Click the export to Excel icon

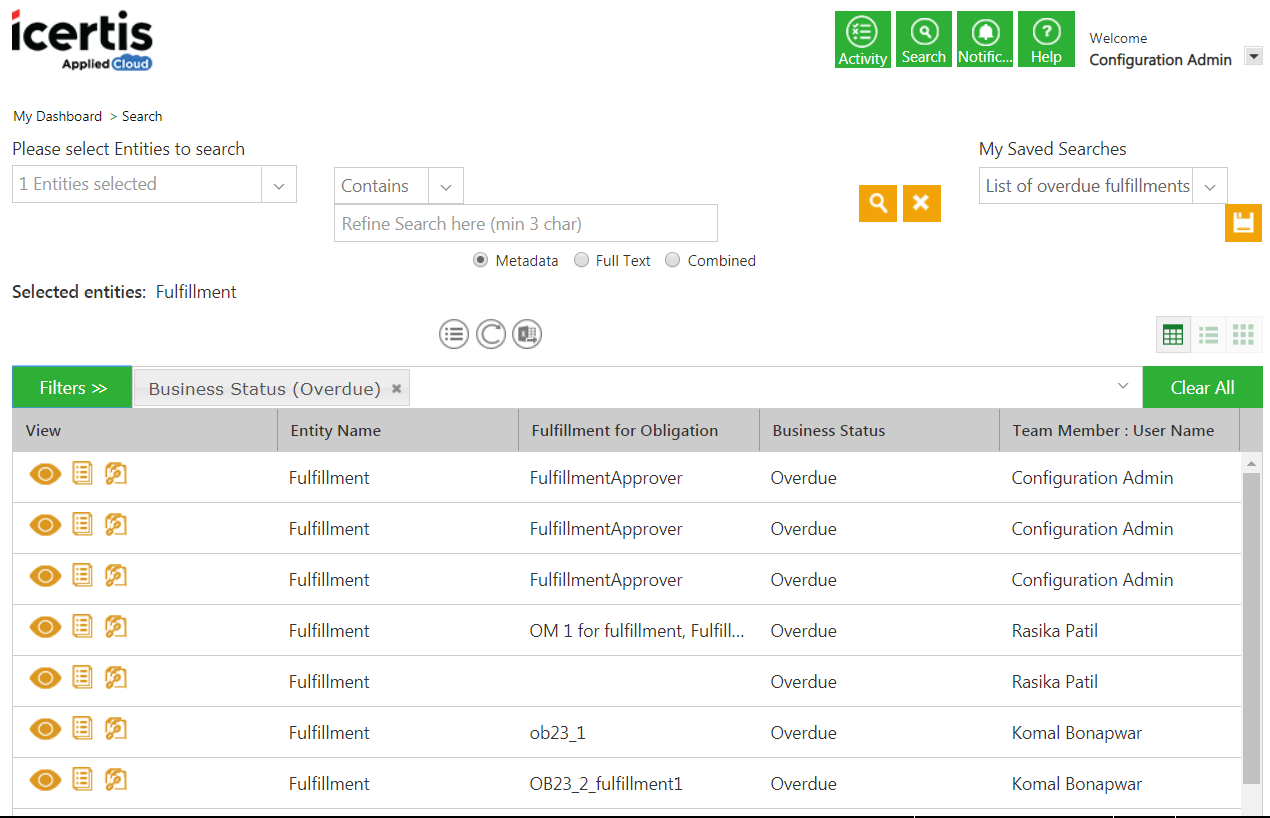click(x=527, y=334)
